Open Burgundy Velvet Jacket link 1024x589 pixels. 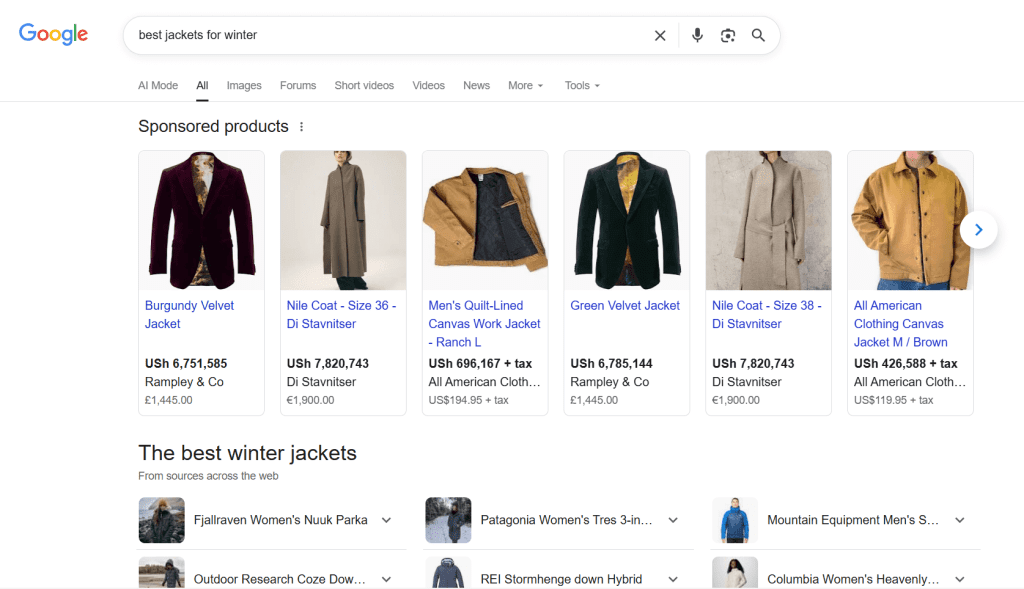coord(189,315)
